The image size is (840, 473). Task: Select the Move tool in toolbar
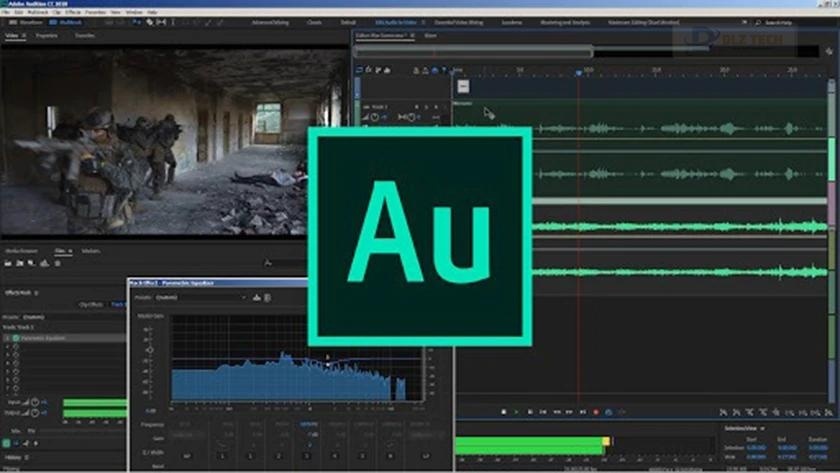coord(137,22)
